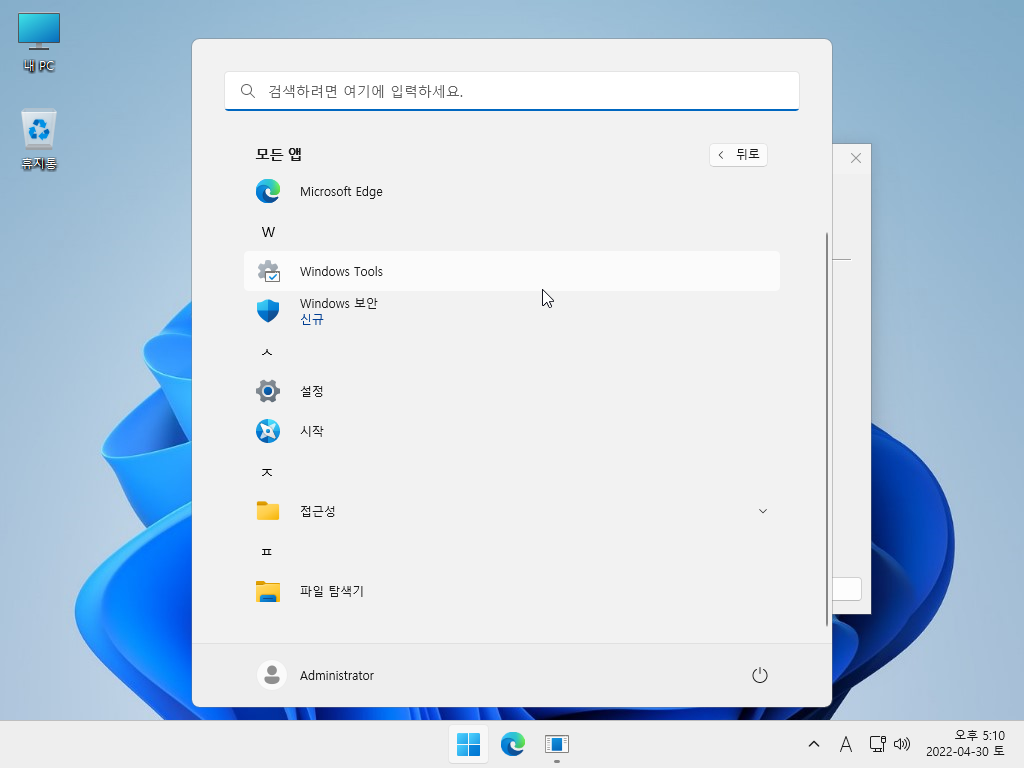Expand the 접근성 folder chevron
Screen dimensions: 1024x768
[x=763, y=511]
